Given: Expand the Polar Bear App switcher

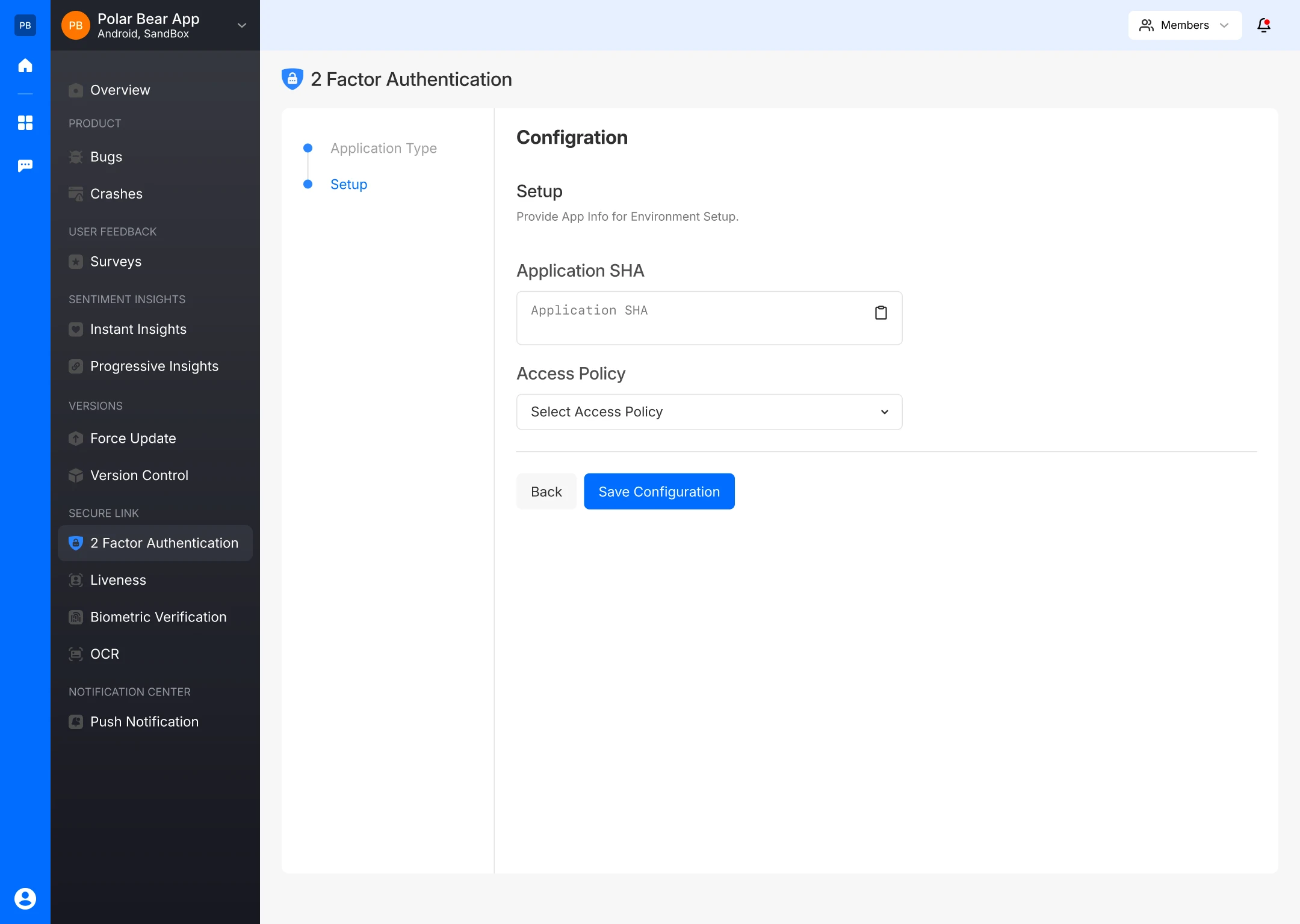Looking at the screenshot, I should (x=241, y=25).
